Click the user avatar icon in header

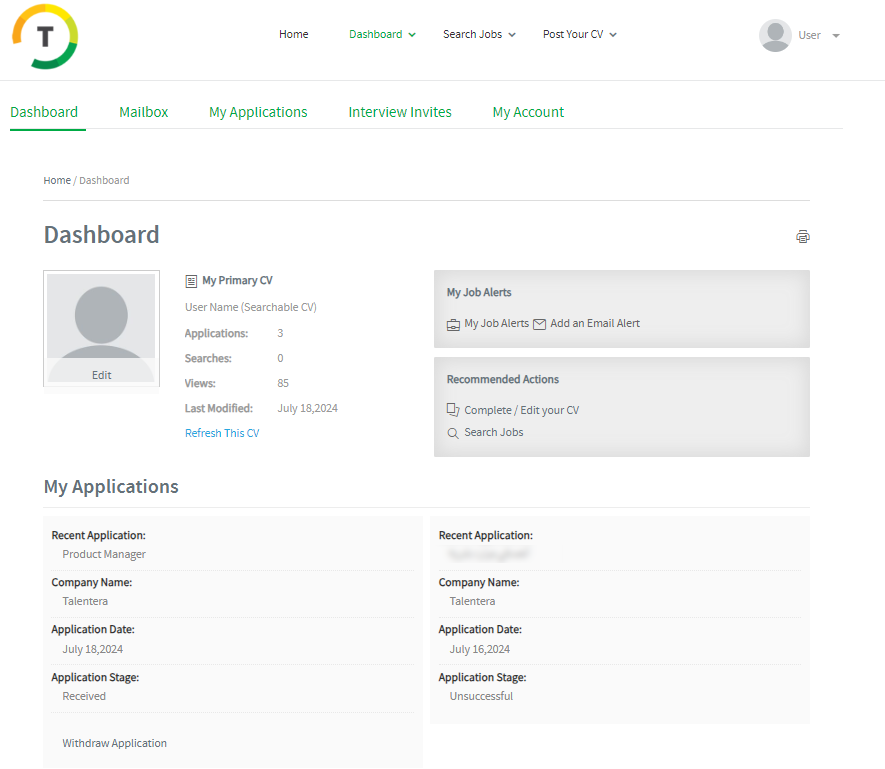pos(775,35)
